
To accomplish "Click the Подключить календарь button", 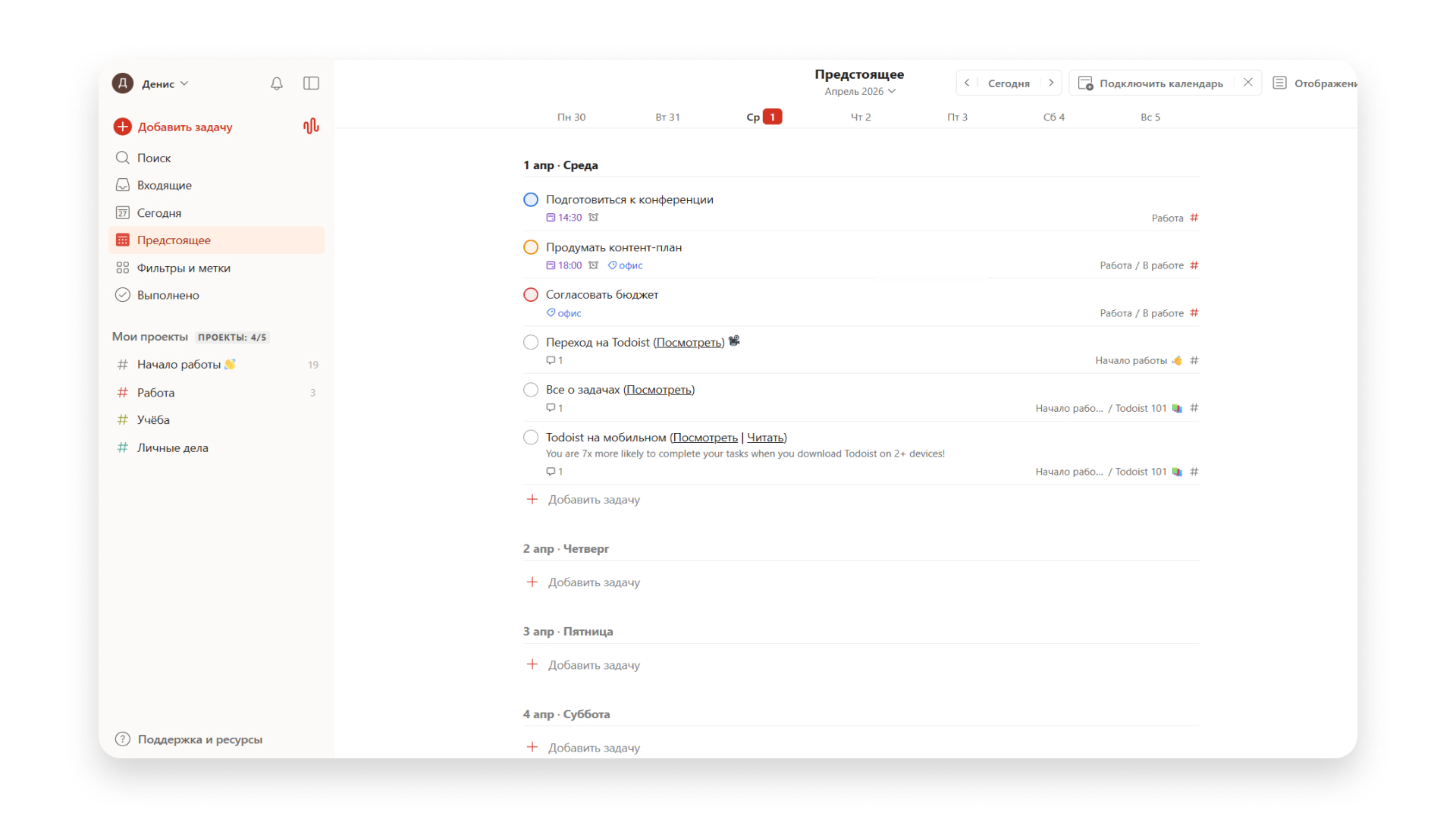I will tap(1160, 83).
